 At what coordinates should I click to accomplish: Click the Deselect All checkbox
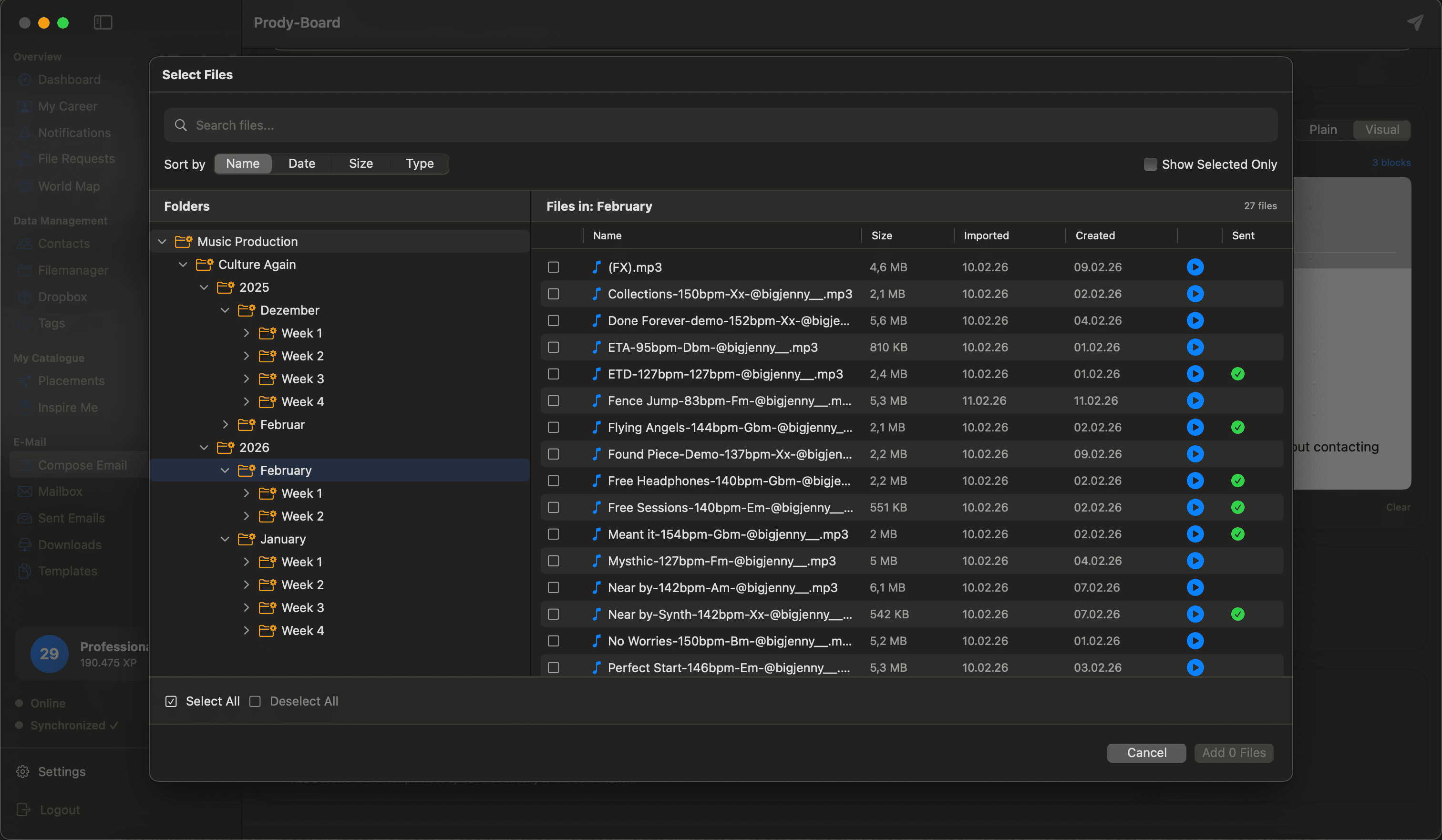(255, 701)
